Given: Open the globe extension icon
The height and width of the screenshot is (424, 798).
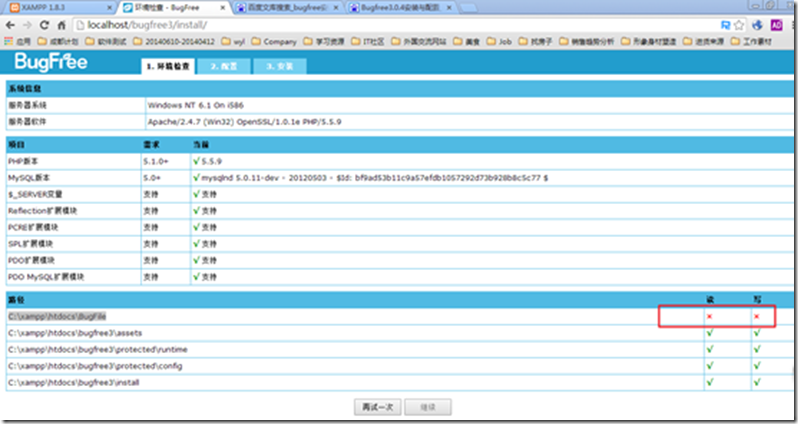Looking at the screenshot, I should [757, 25].
